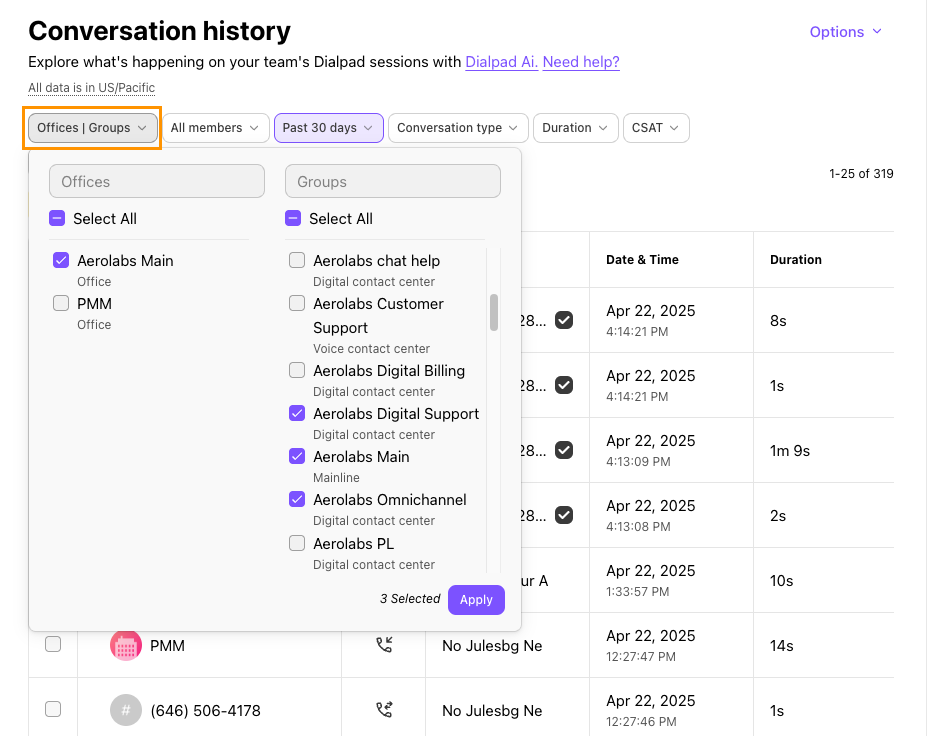Click the Duration column header
Viewport: 927px width, 736px height.
pos(796,260)
